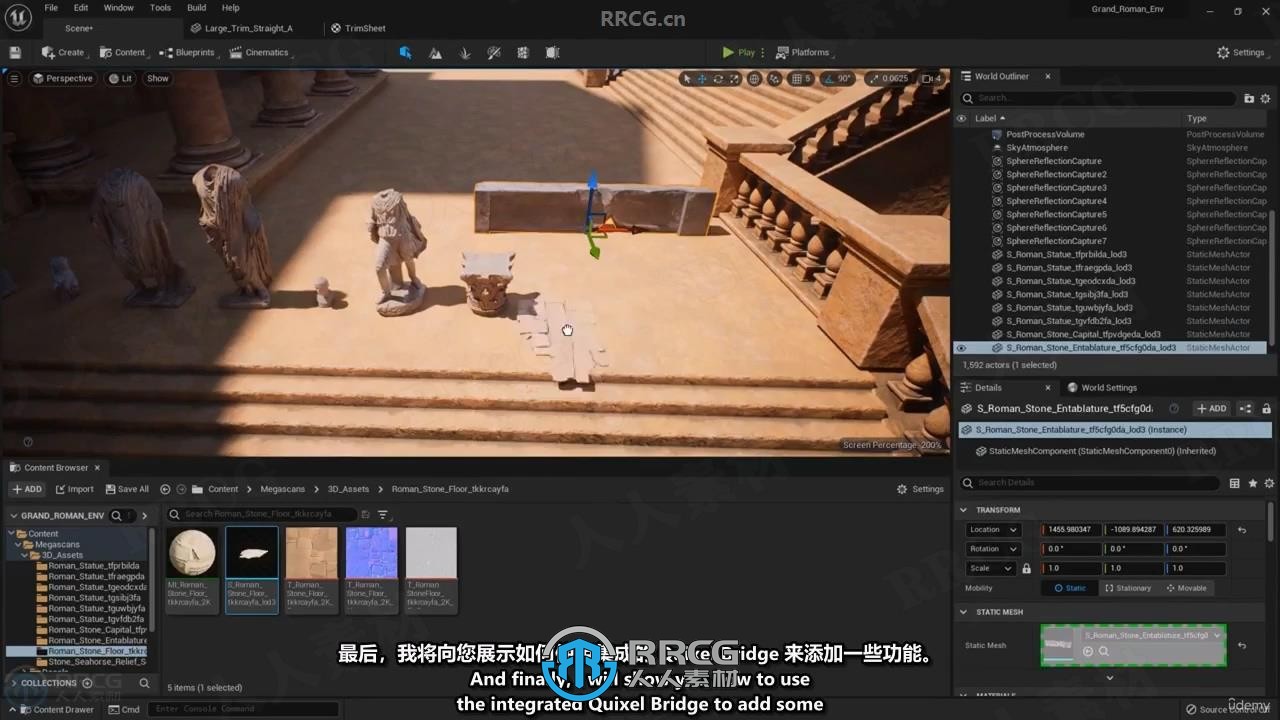Toggle Scale ratio lock
The width and height of the screenshot is (1280, 720).
pyautogui.click(x=1026, y=568)
